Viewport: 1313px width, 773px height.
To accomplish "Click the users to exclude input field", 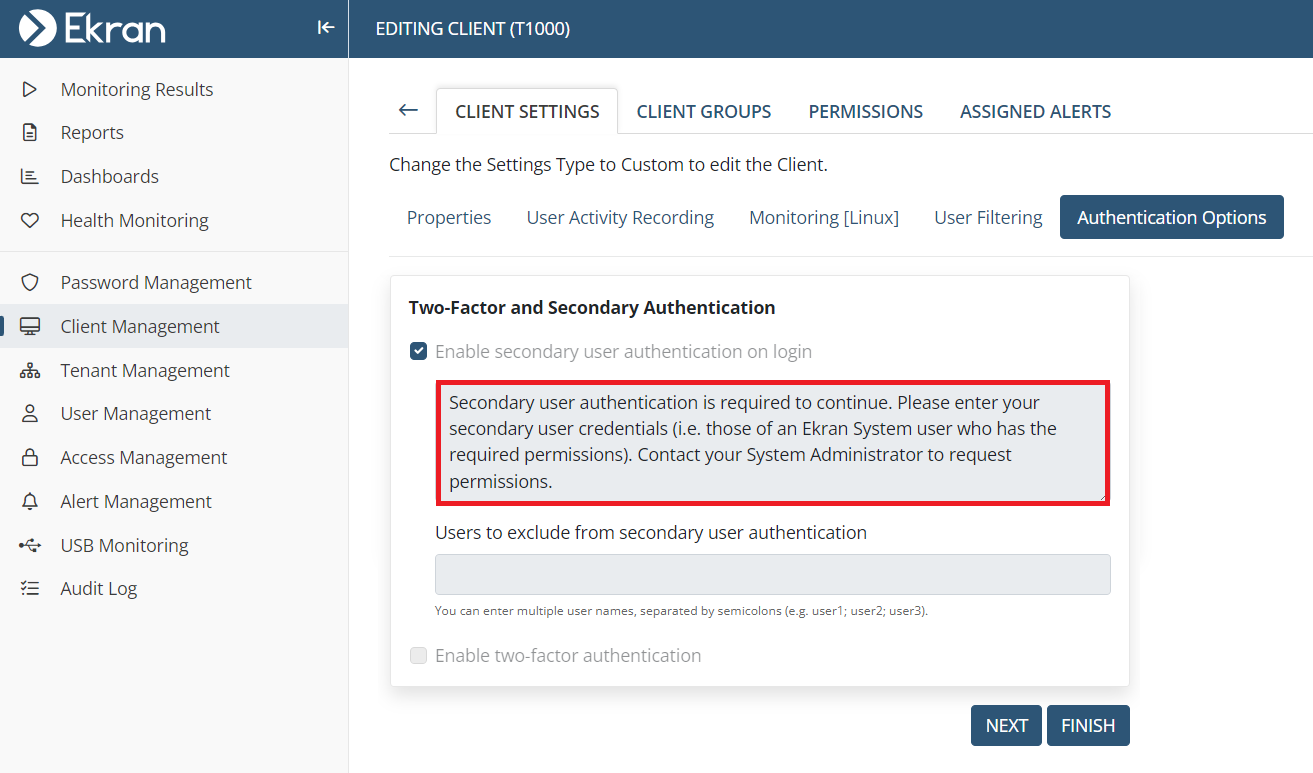I will click(x=772, y=575).
